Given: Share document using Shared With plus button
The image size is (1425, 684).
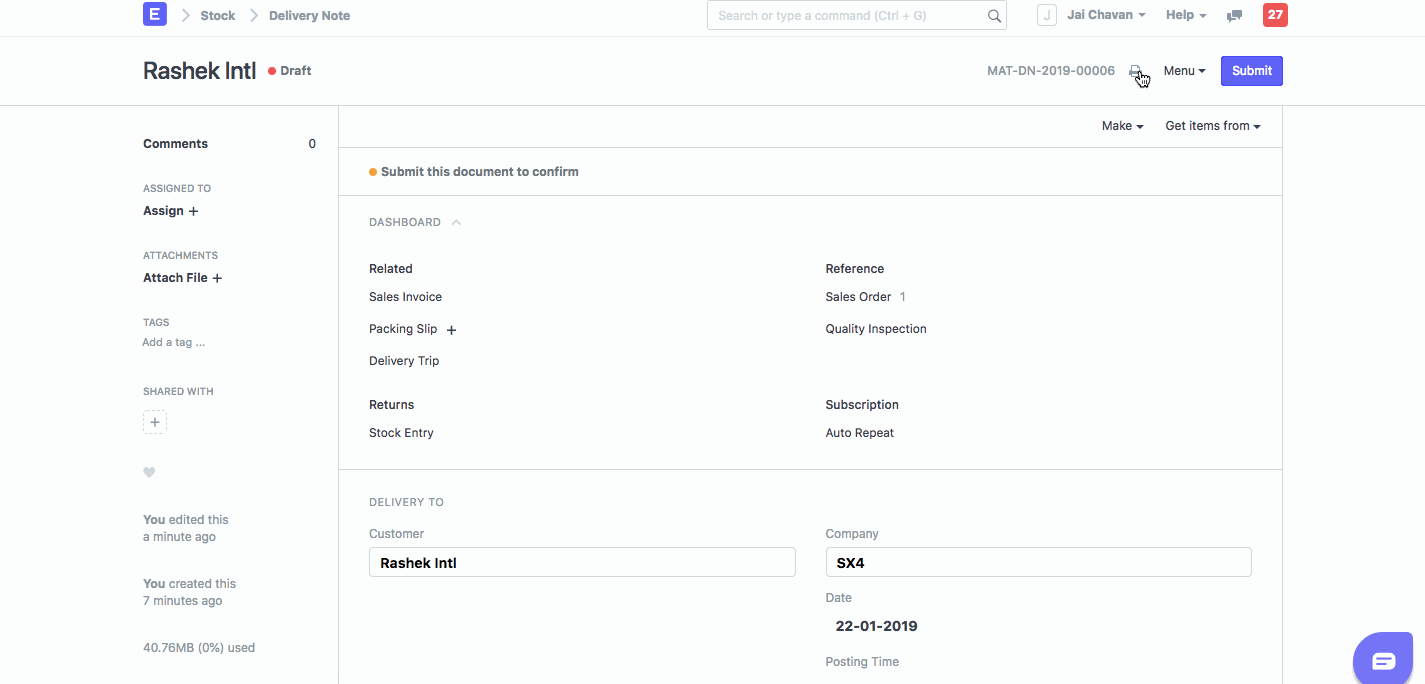Looking at the screenshot, I should point(155,421).
